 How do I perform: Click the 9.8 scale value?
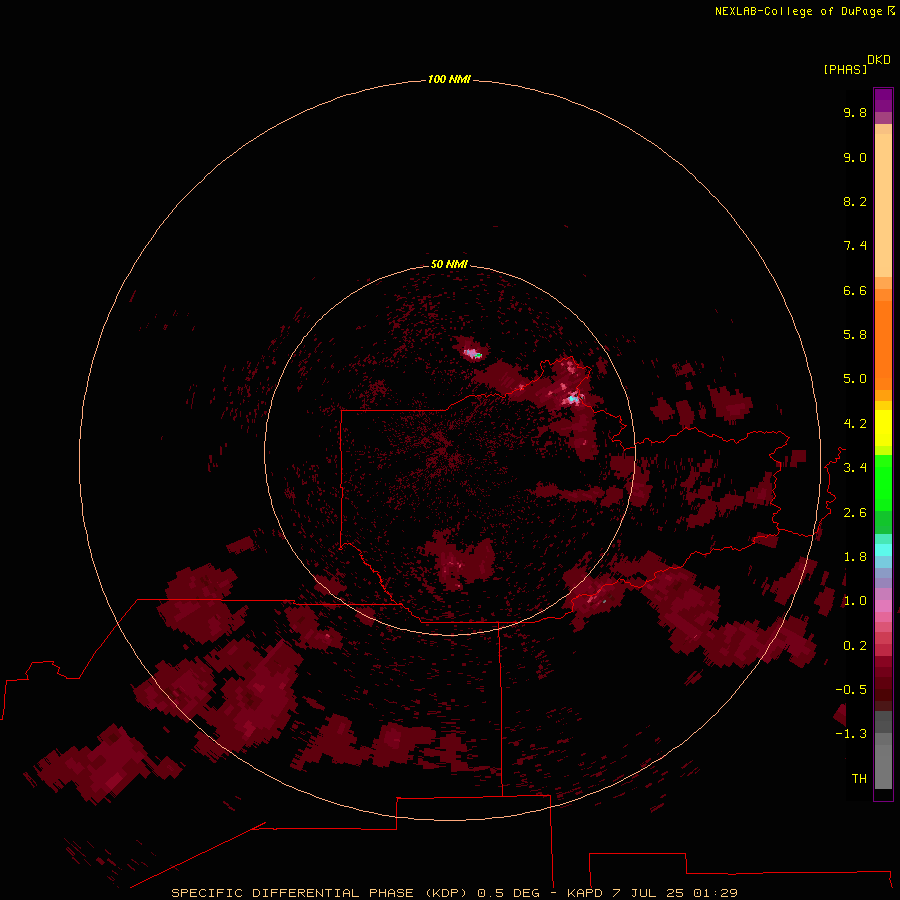(x=855, y=112)
